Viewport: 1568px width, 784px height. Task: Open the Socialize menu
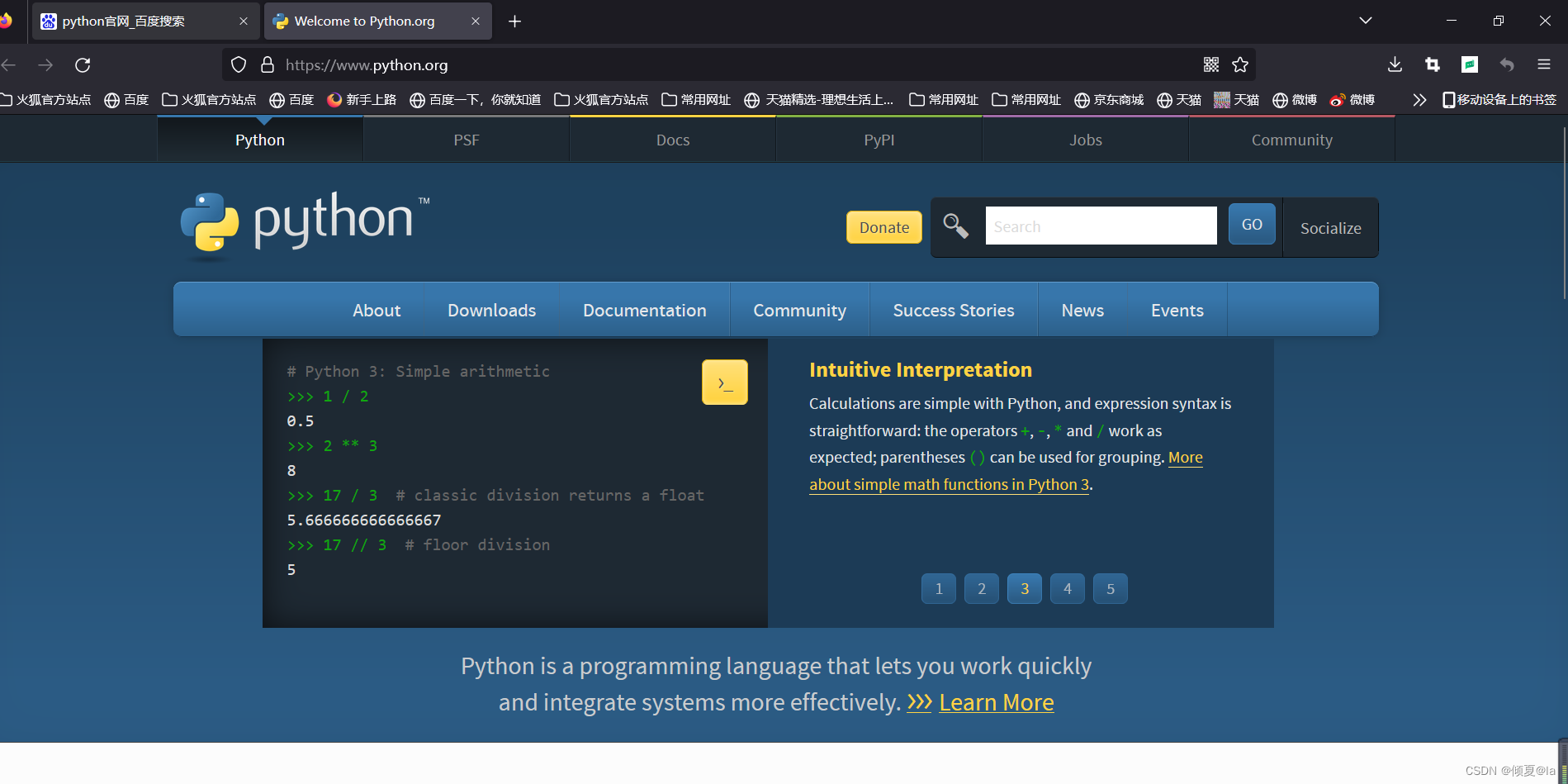(1330, 228)
